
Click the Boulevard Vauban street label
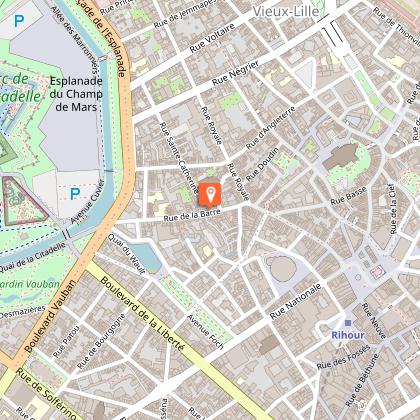coord(50,316)
